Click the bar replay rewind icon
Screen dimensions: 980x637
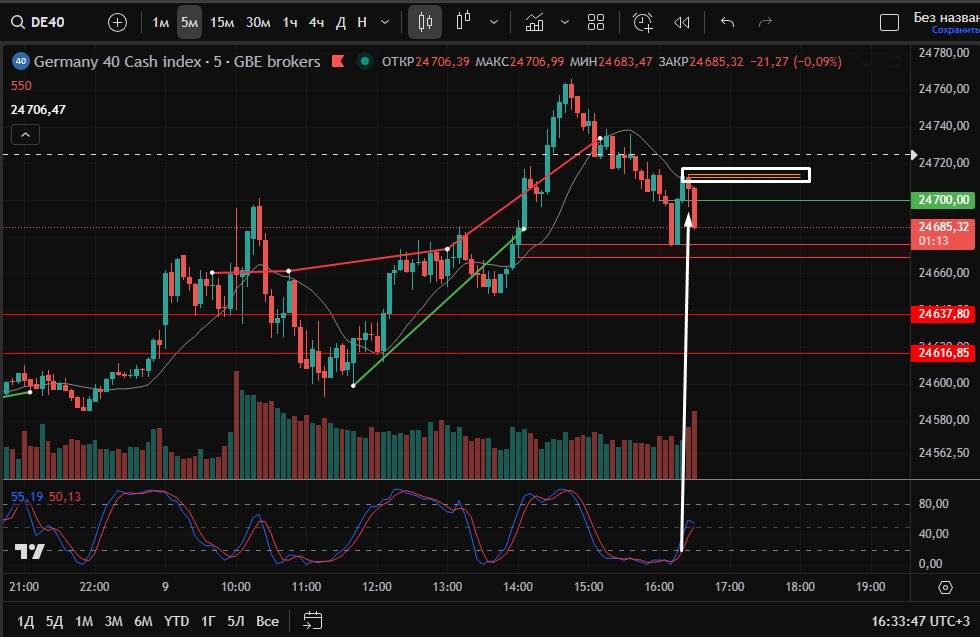click(x=682, y=22)
